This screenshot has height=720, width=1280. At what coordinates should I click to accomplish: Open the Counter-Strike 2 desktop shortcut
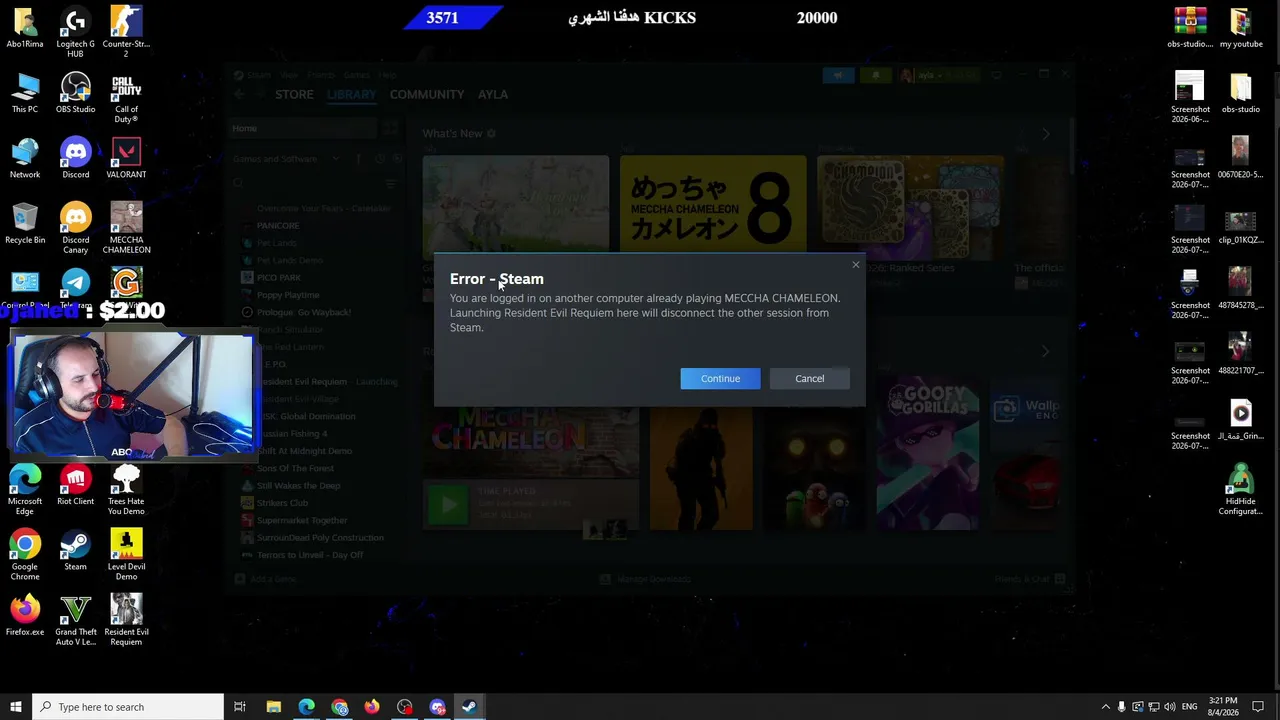pos(126,33)
